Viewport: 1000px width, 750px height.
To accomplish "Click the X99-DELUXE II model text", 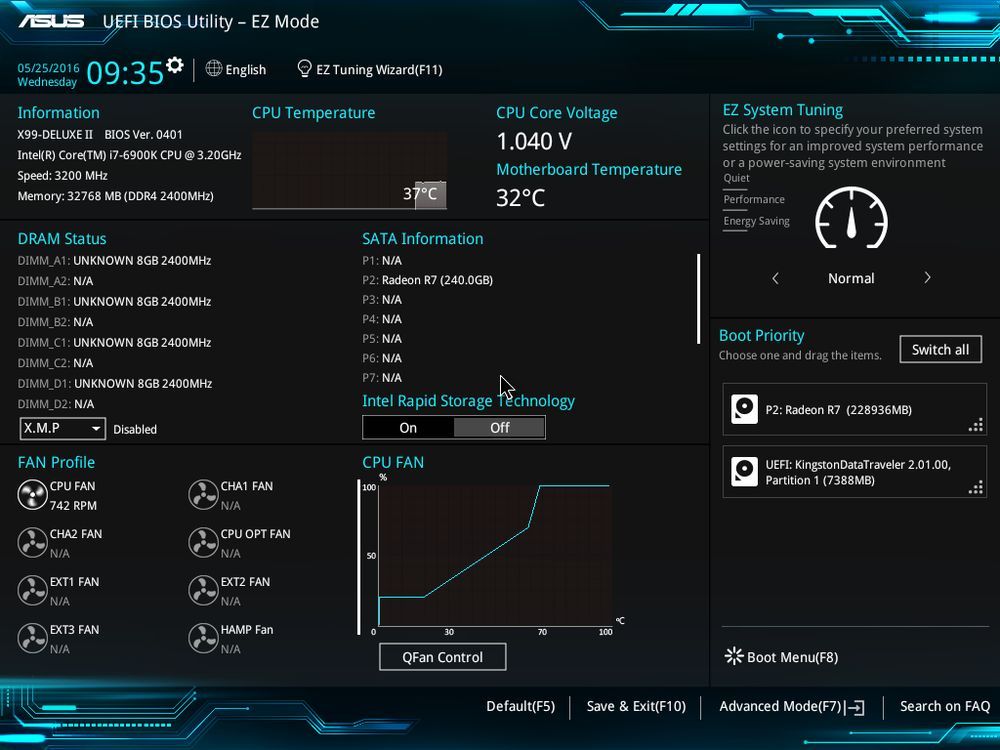I will pyautogui.click(x=55, y=135).
